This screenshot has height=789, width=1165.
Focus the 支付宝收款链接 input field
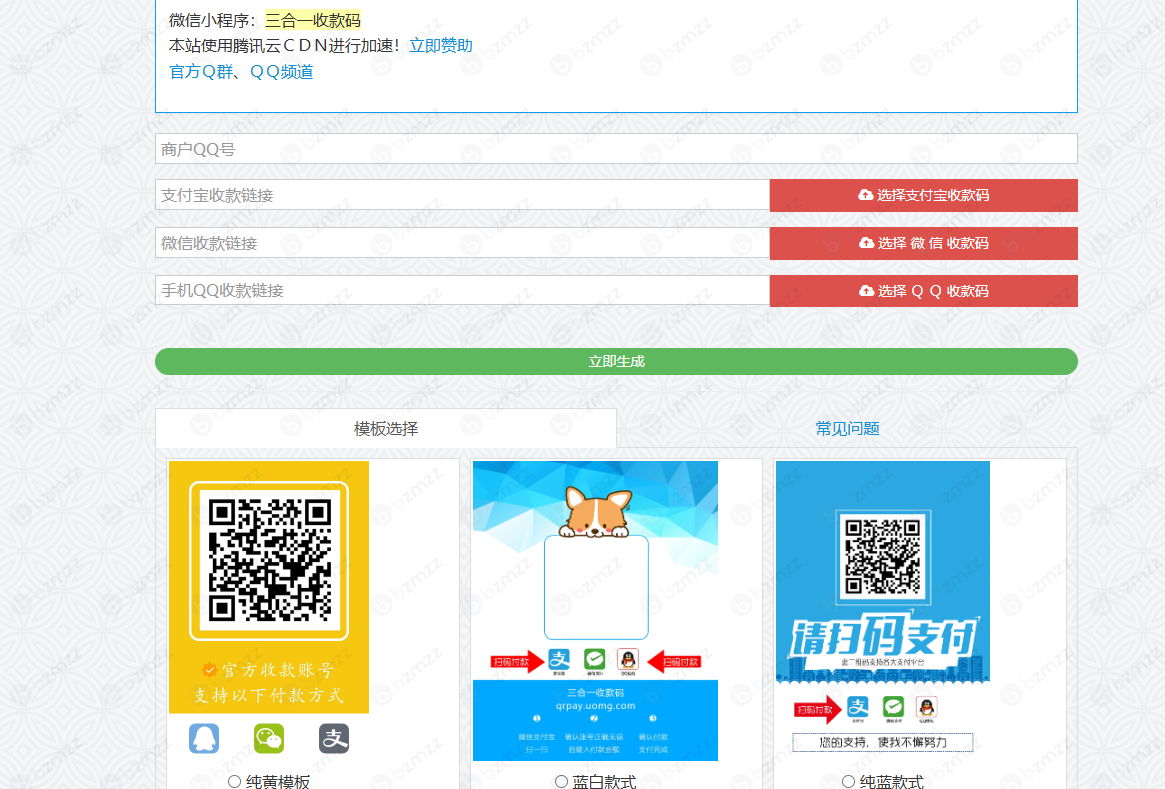tap(462, 195)
